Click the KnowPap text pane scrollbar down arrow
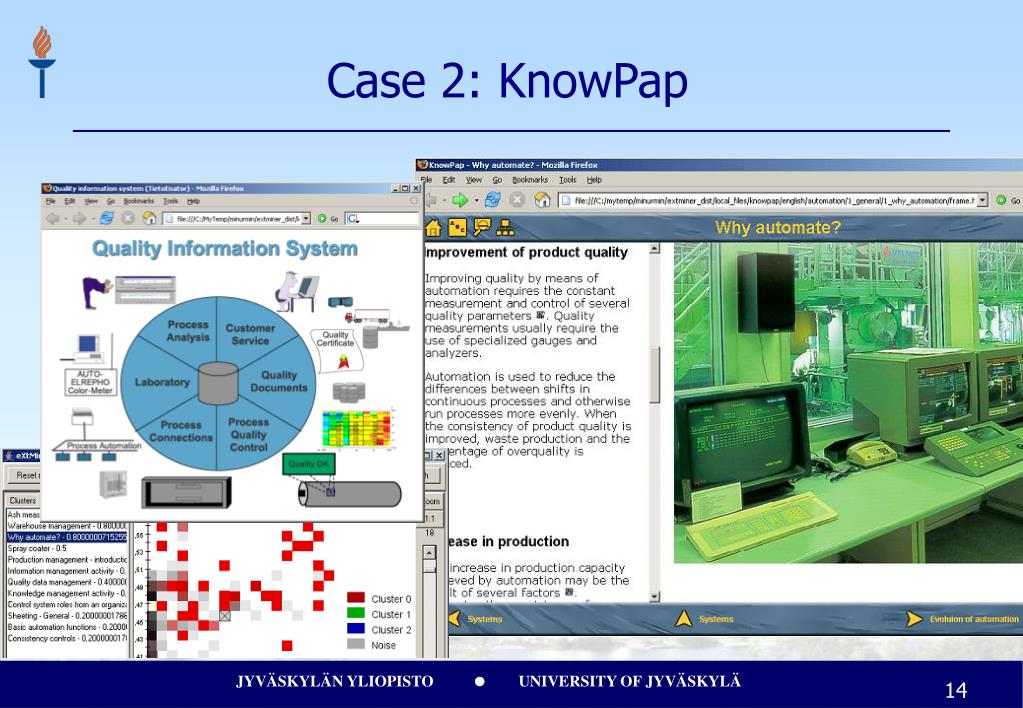The image size is (1023, 708). click(x=654, y=596)
